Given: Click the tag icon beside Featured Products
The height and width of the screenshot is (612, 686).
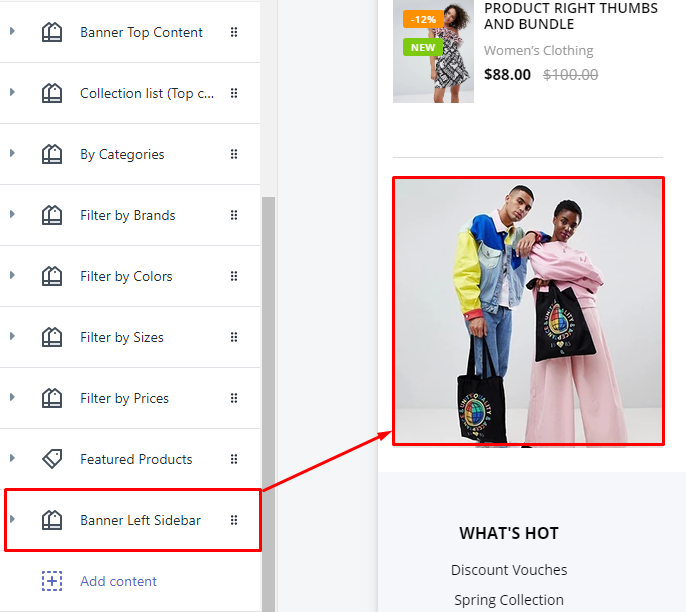Looking at the screenshot, I should [x=52, y=459].
